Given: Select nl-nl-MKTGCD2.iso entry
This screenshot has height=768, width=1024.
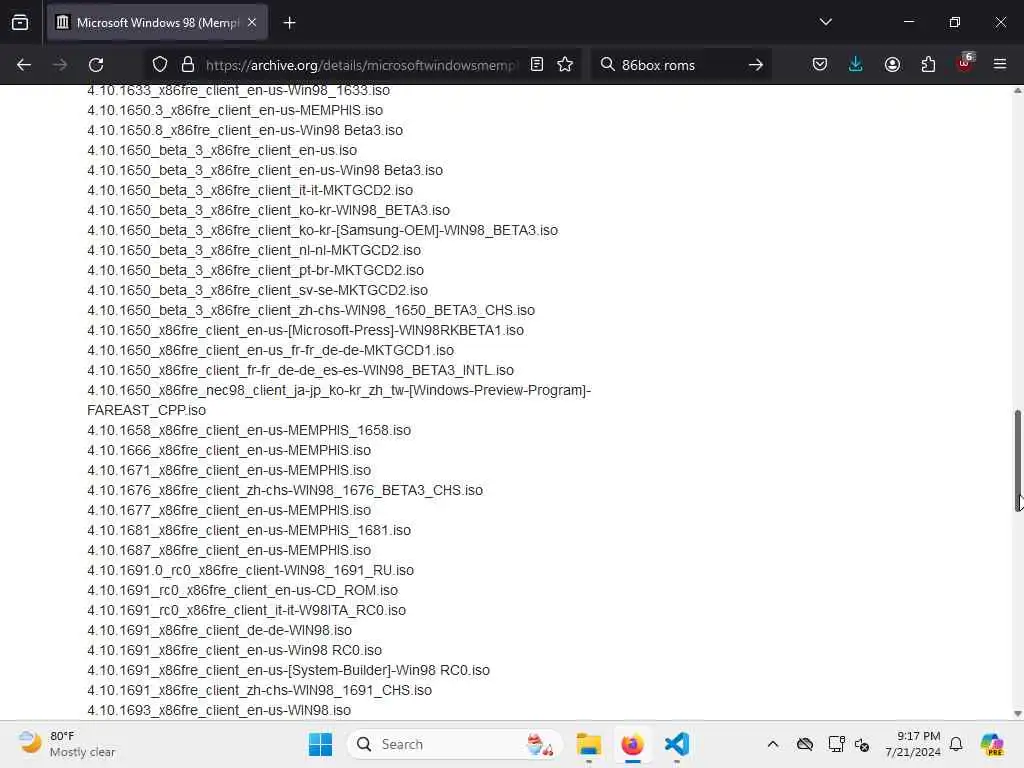Looking at the screenshot, I should pos(254,251).
